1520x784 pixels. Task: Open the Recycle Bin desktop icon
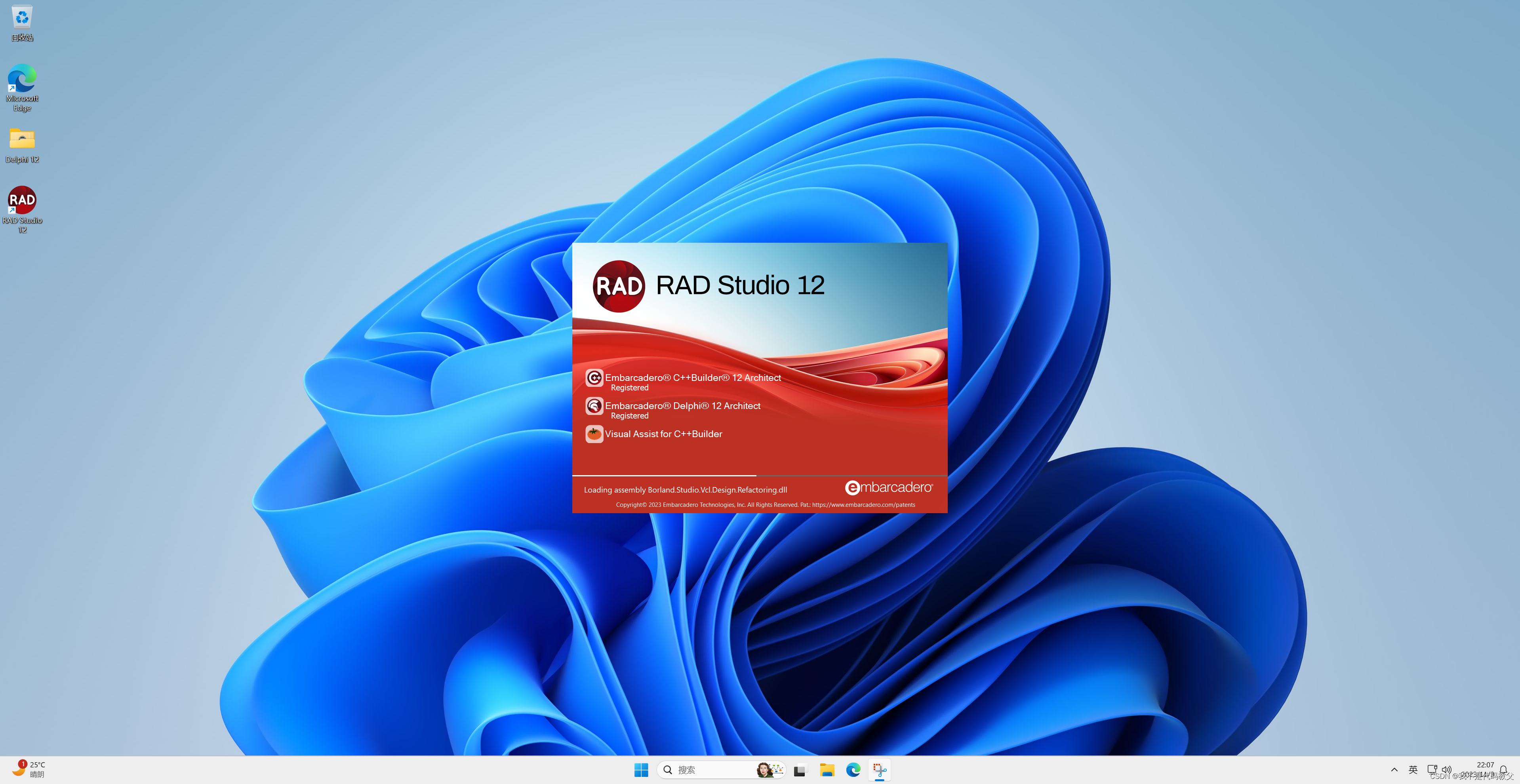point(22,18)
